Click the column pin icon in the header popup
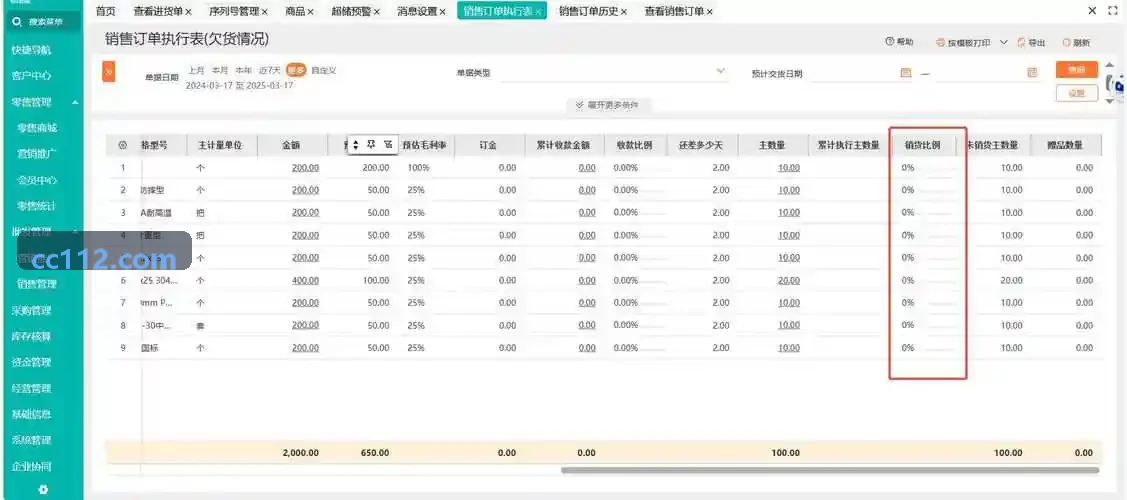 (x=372, y=144)
